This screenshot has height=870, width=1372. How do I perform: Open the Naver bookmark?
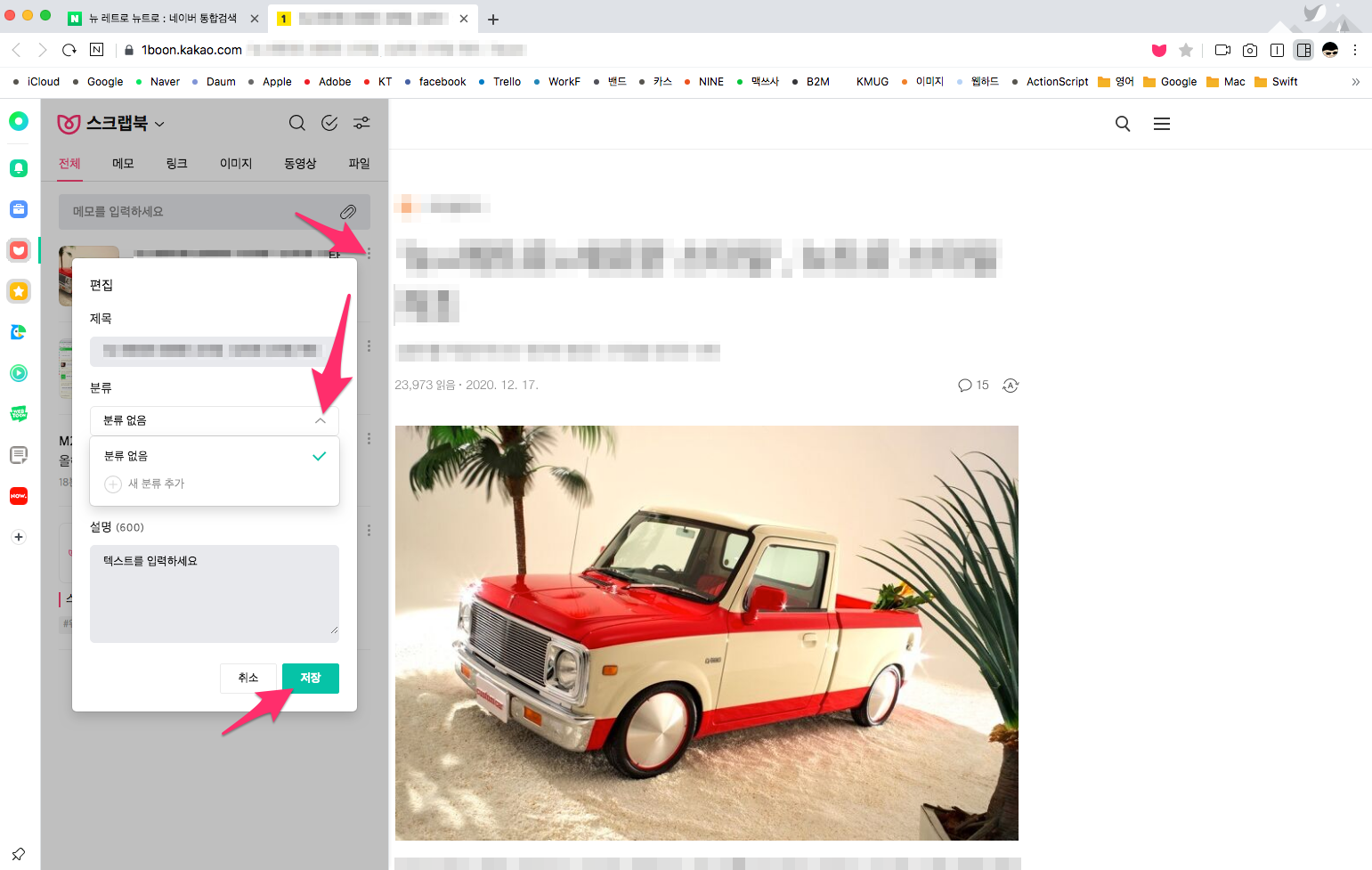[x=158, y=81]
